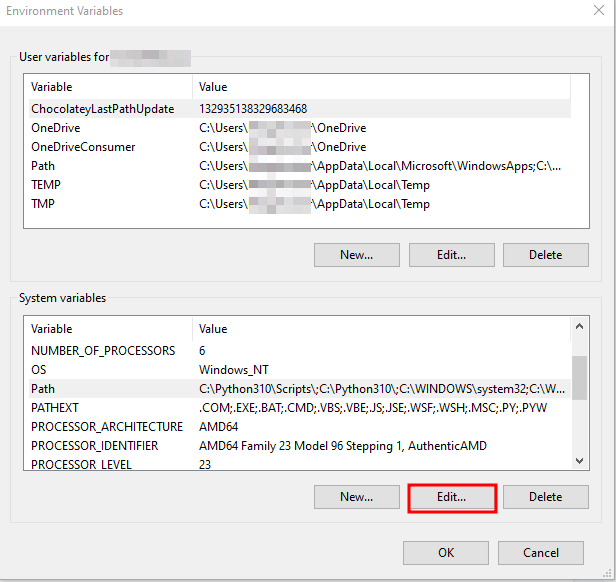Image resolution: width=616 pixels, height=582 pixels.
Task: Select the TEMP user variable row
Action: coord(46,185)
